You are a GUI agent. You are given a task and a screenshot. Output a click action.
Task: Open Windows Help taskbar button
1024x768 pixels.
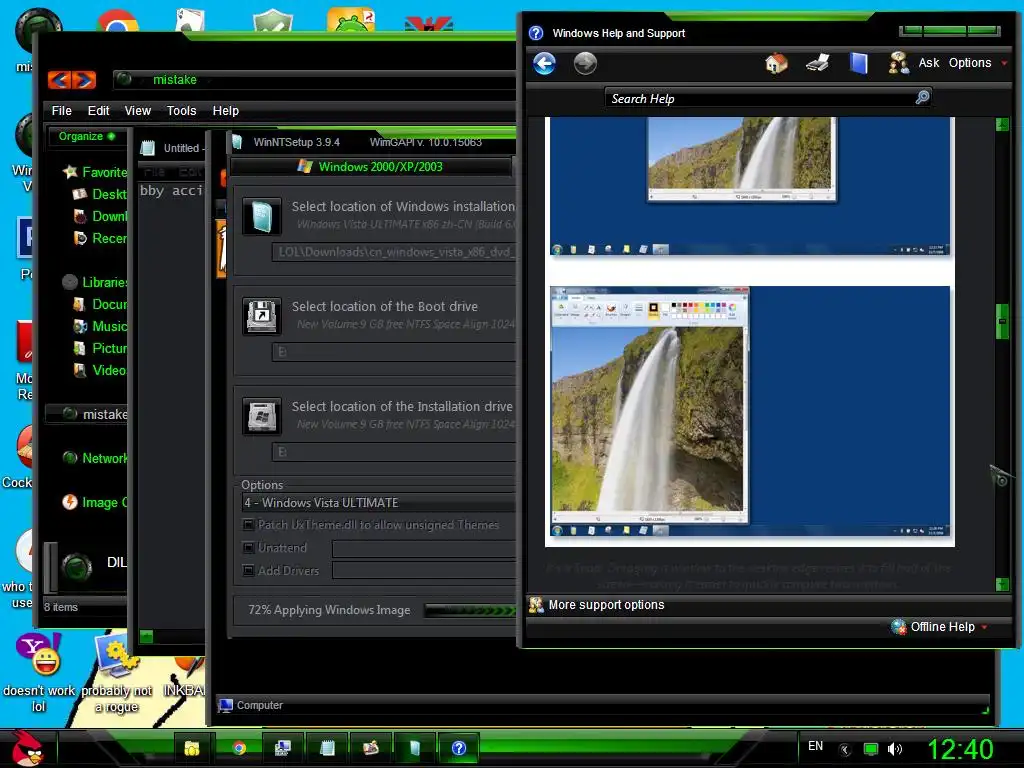click(458, 748)
